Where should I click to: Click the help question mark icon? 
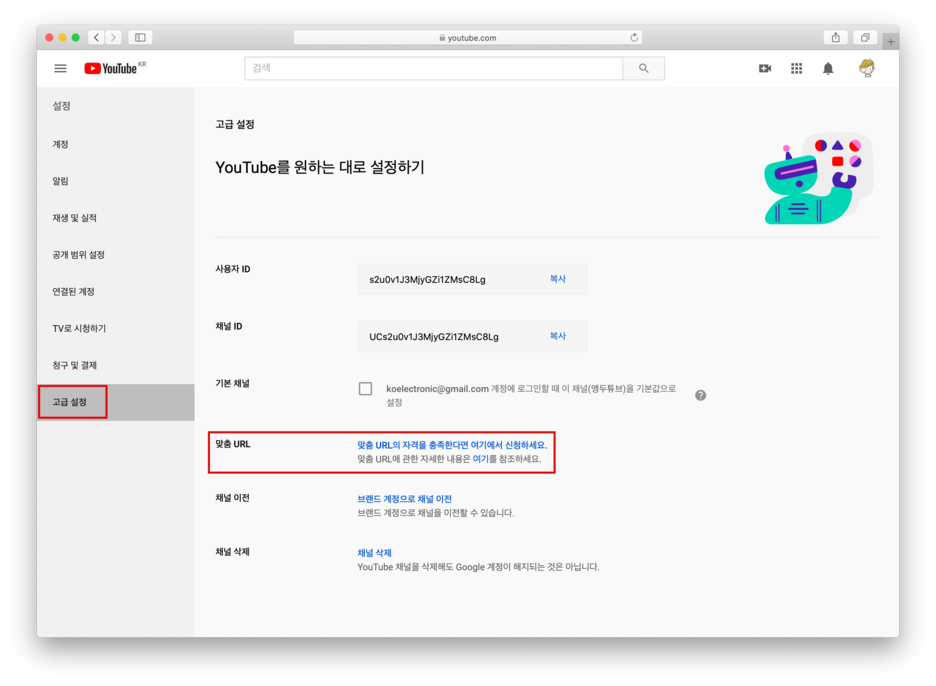[700, 395]
